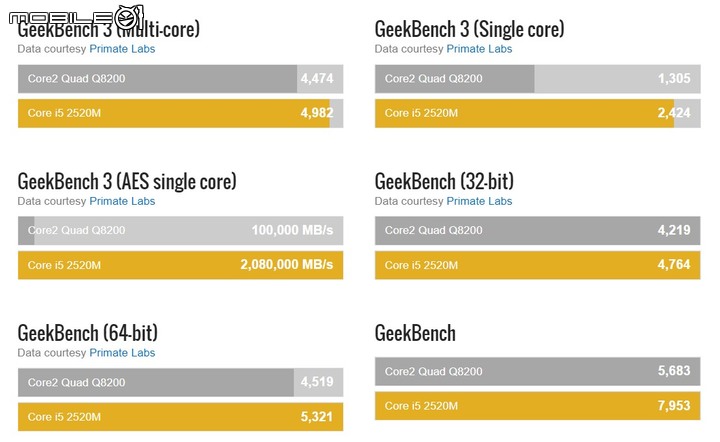
Task: Click the GeekBench 3 (AES single core) heading
Action: point(127,181)
